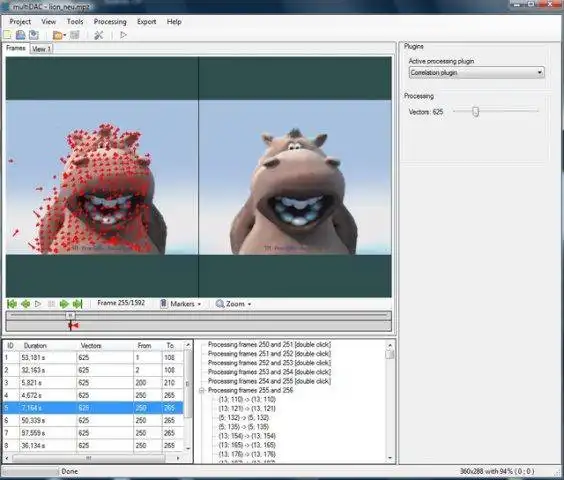
Task: Click the Save project floppy icon
Action: pos(21,35)
